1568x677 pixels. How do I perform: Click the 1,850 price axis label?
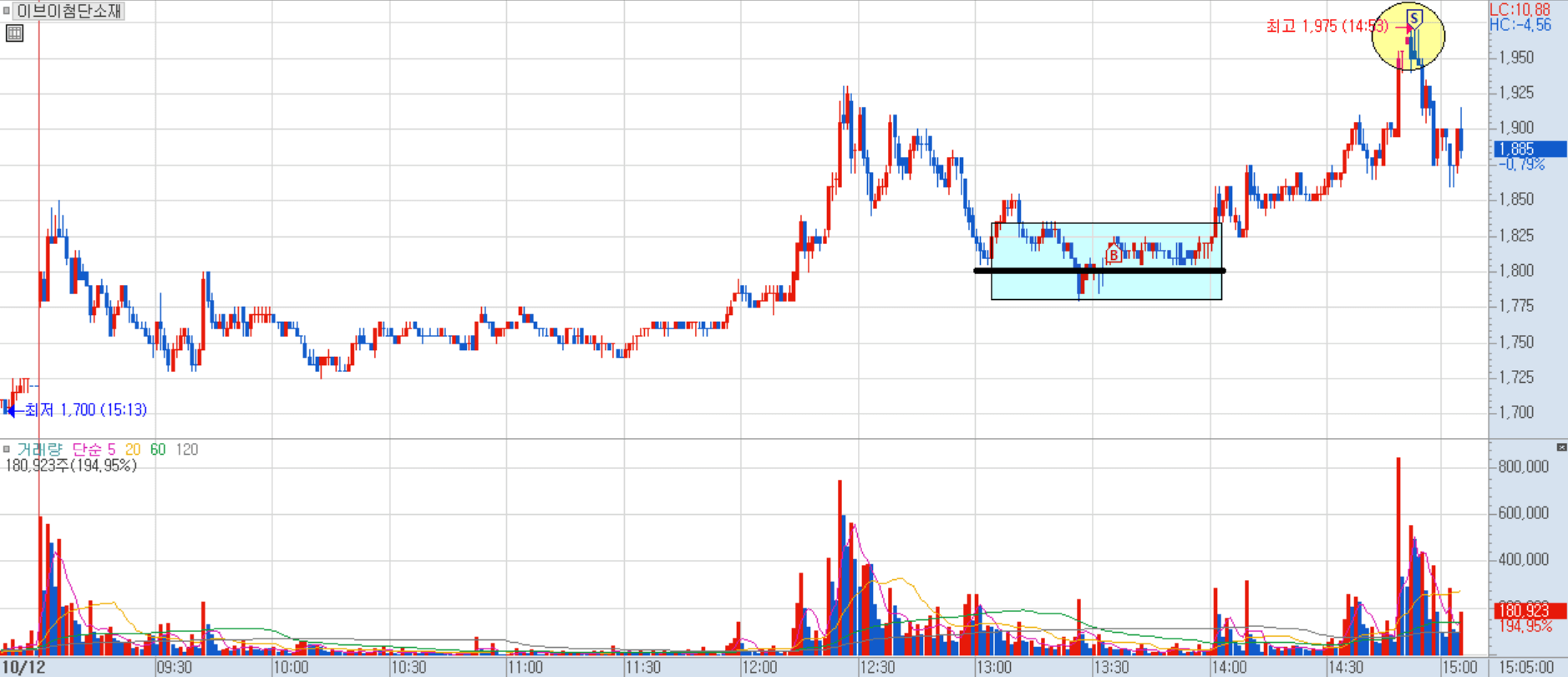click(x=1516, y=199)
